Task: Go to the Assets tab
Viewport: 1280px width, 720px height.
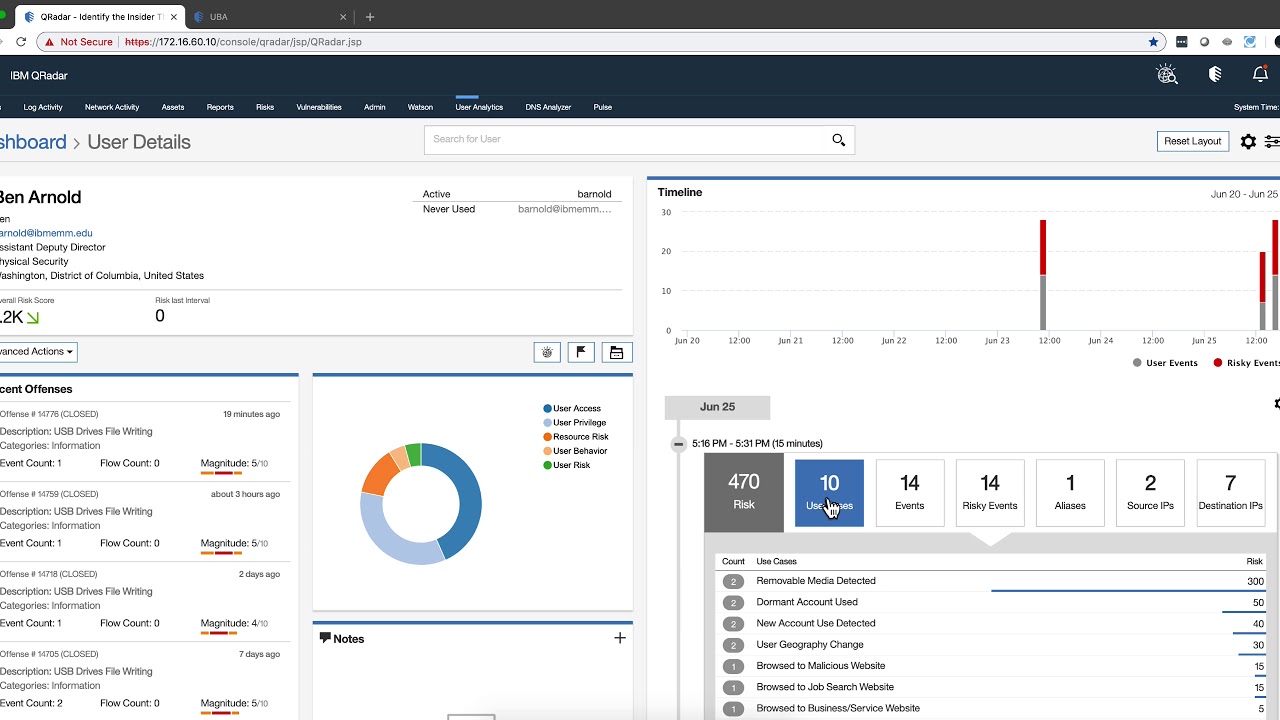Action: pos(173,107)
